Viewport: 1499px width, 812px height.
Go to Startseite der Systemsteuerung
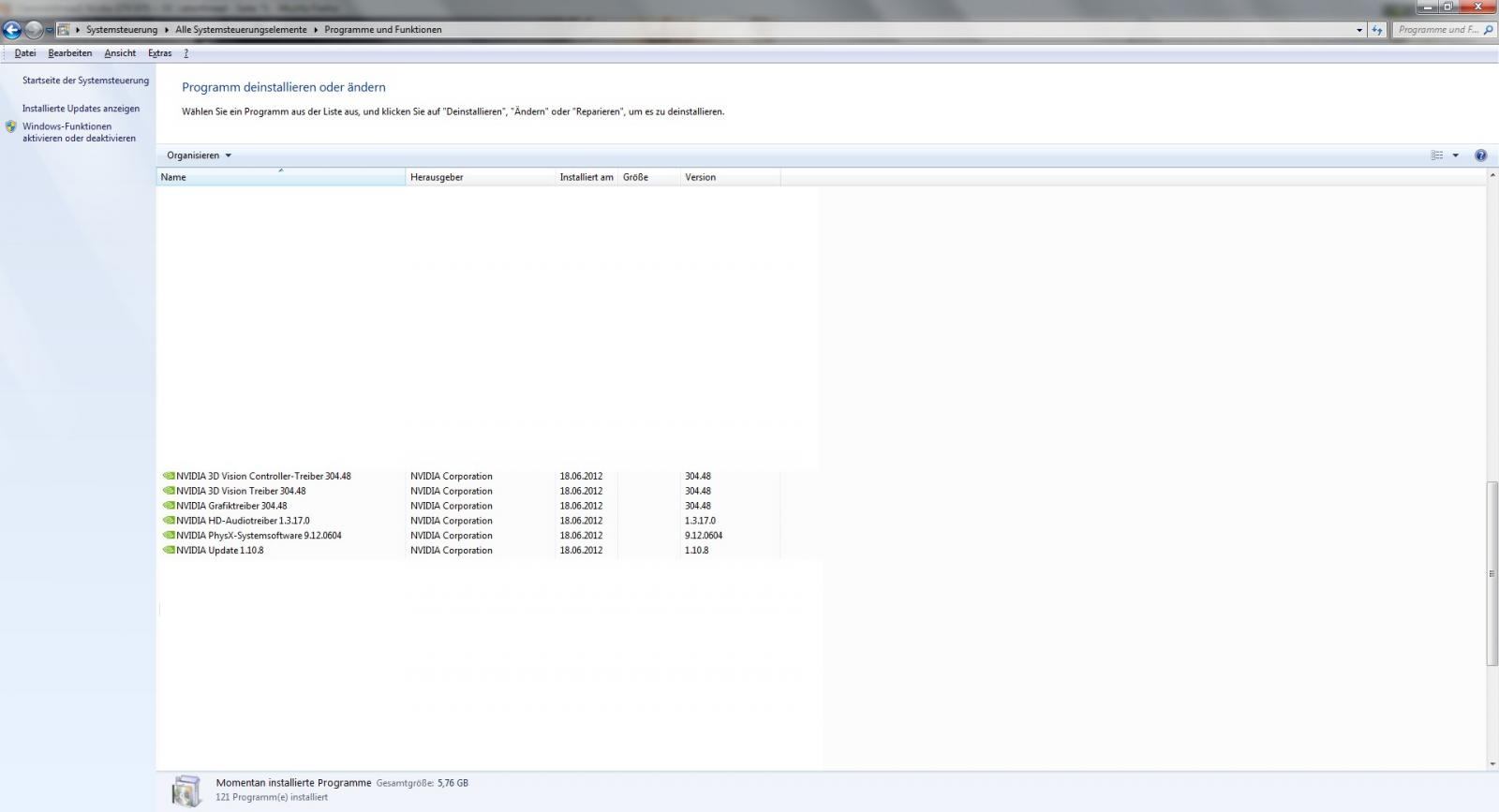[x=85, y=81]
